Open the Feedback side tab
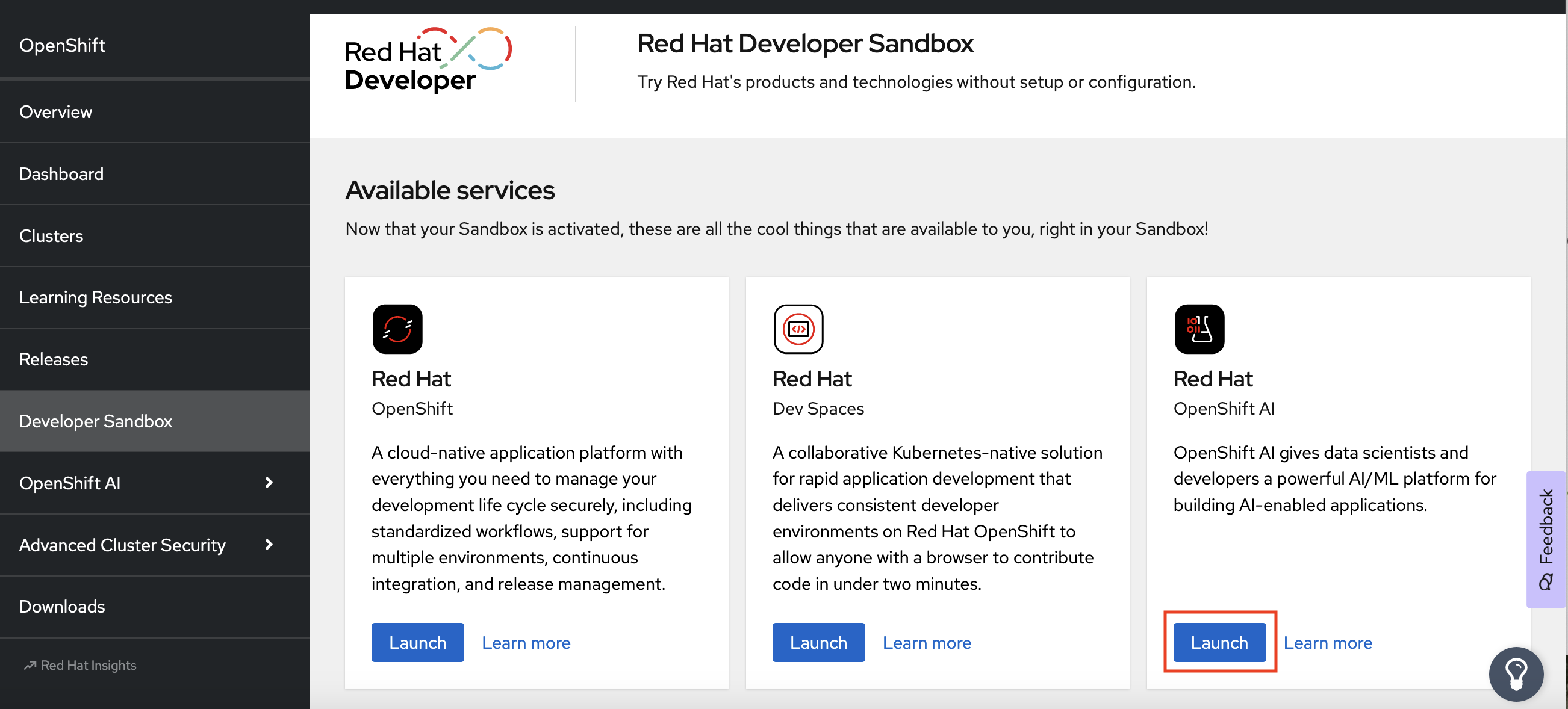This screenshot has height=709, width=1568. 1546,539
